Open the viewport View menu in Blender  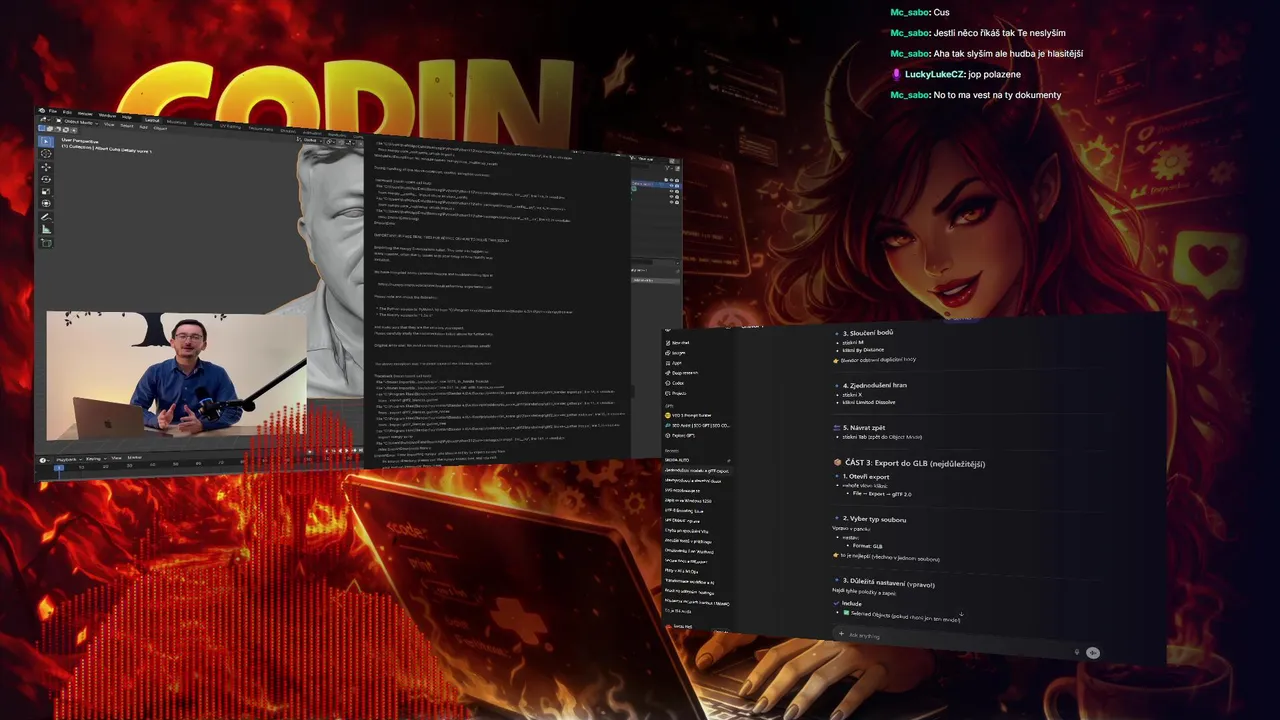point(109,124)
